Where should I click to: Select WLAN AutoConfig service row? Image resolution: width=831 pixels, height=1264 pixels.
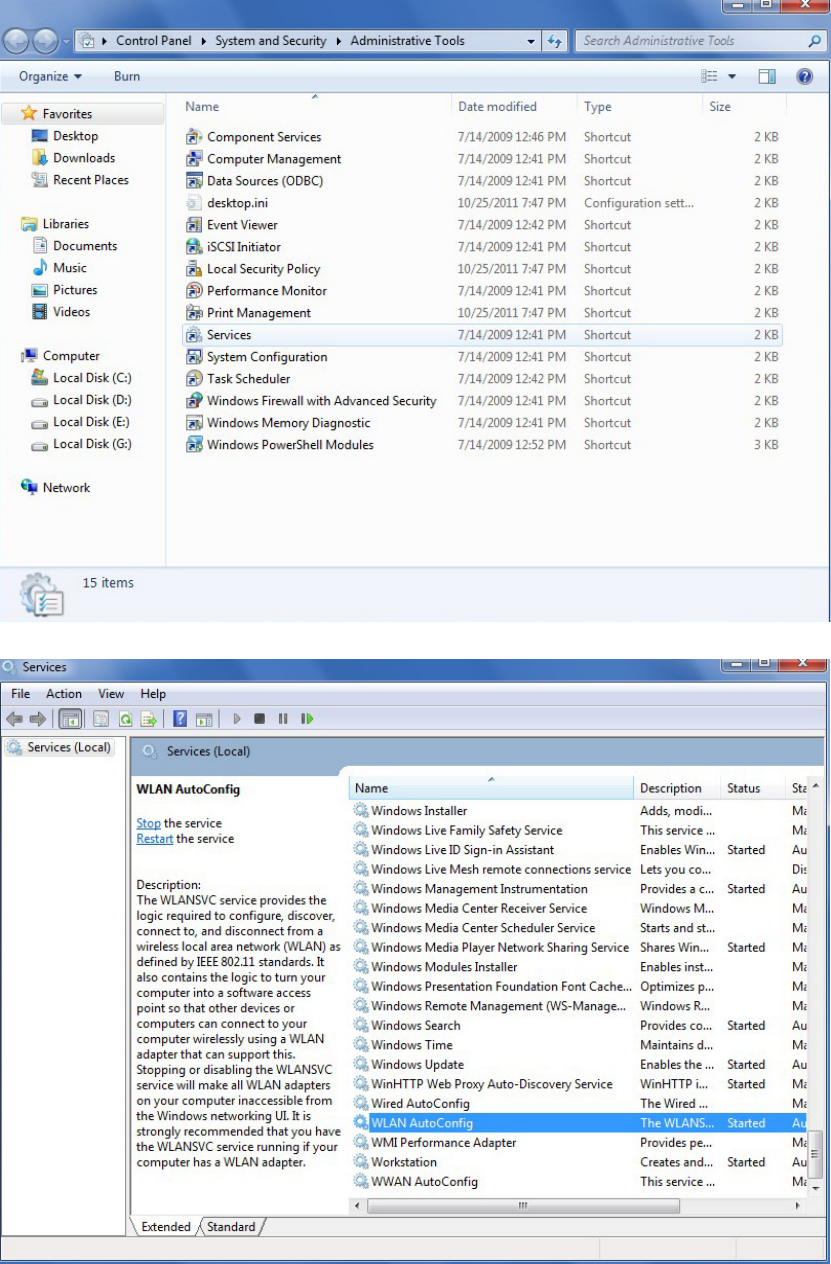(579, 1123)
